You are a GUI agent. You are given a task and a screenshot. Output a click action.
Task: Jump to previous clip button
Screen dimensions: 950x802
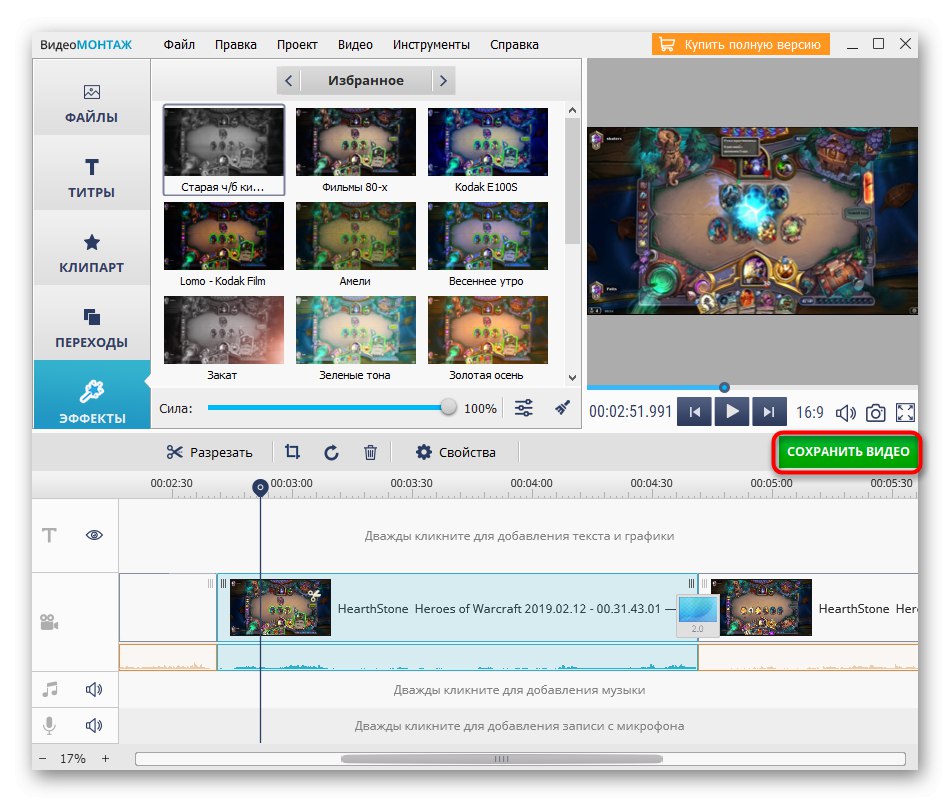pos(694,413)
